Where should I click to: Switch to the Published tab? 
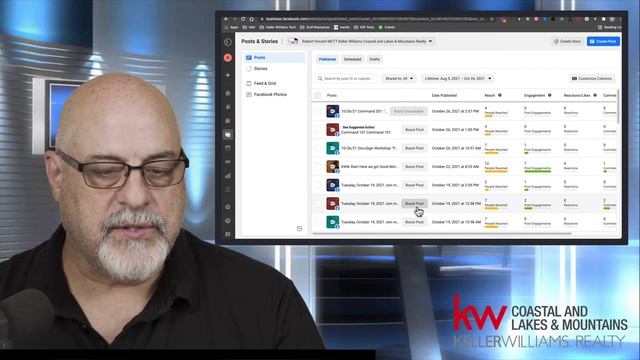click(x=327, y=59)
